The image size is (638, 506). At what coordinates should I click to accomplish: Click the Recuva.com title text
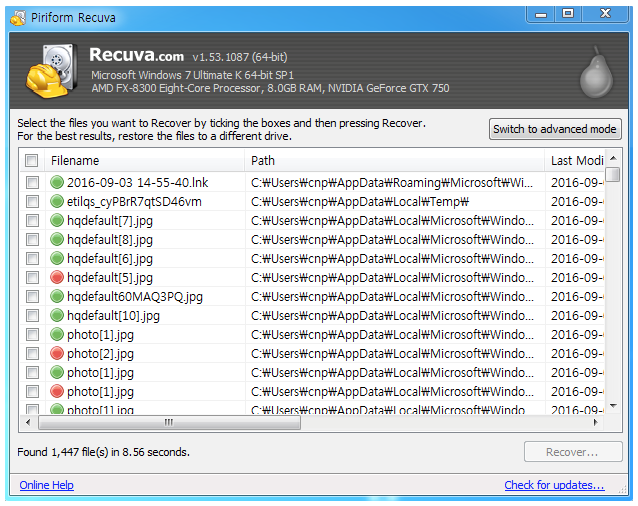click(137, 55)
